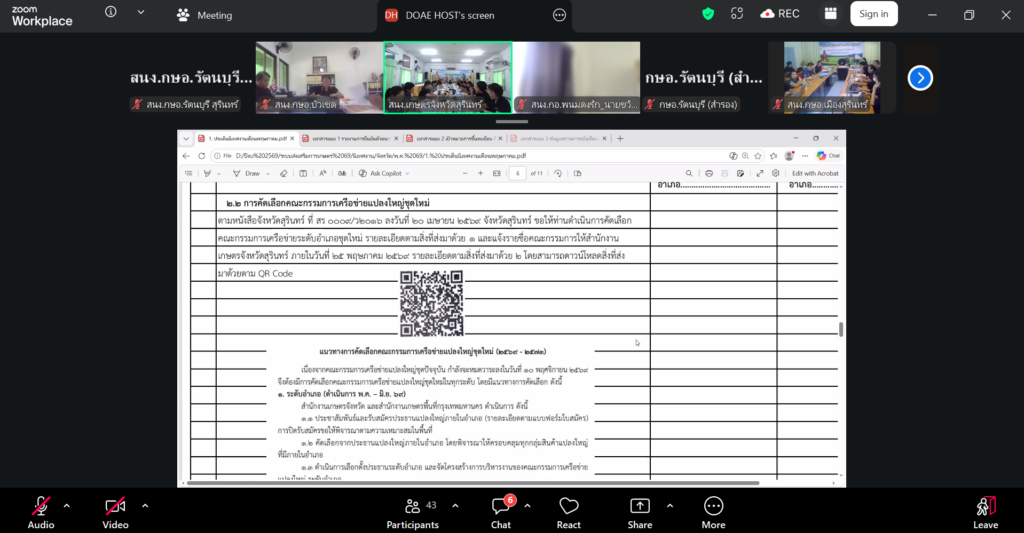Open the Participants panel
The height and width of the screenshot is (533, 1024).
[x=413, y=513]
